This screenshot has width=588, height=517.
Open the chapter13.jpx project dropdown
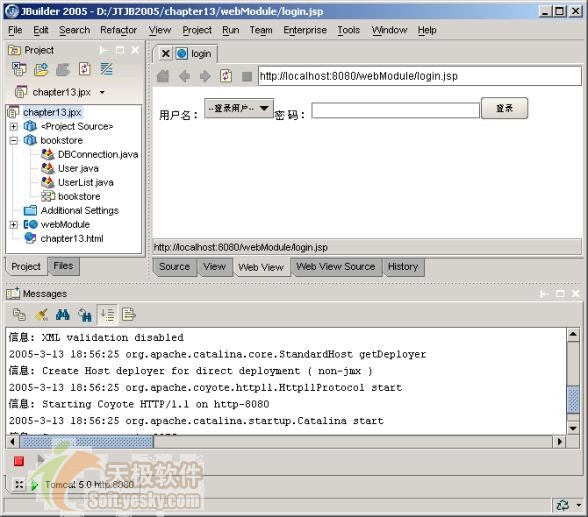(x=102, y=92)
